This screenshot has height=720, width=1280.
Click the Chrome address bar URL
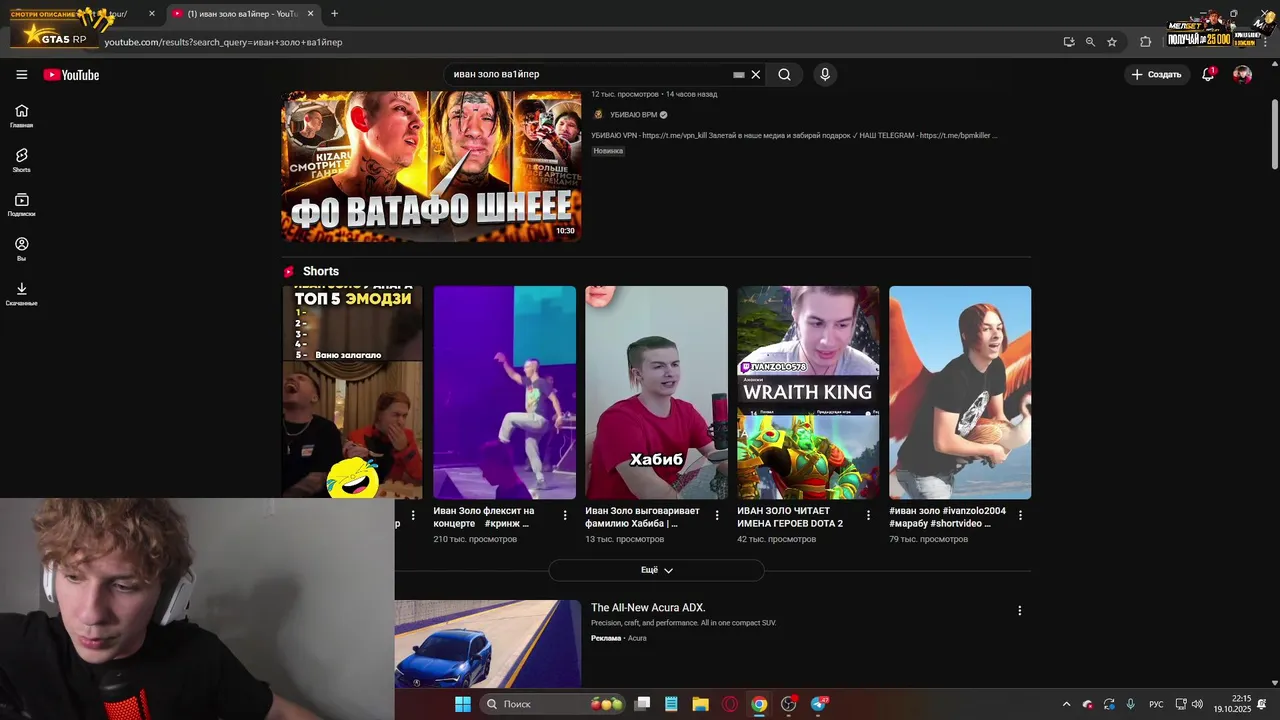(224, 42)
